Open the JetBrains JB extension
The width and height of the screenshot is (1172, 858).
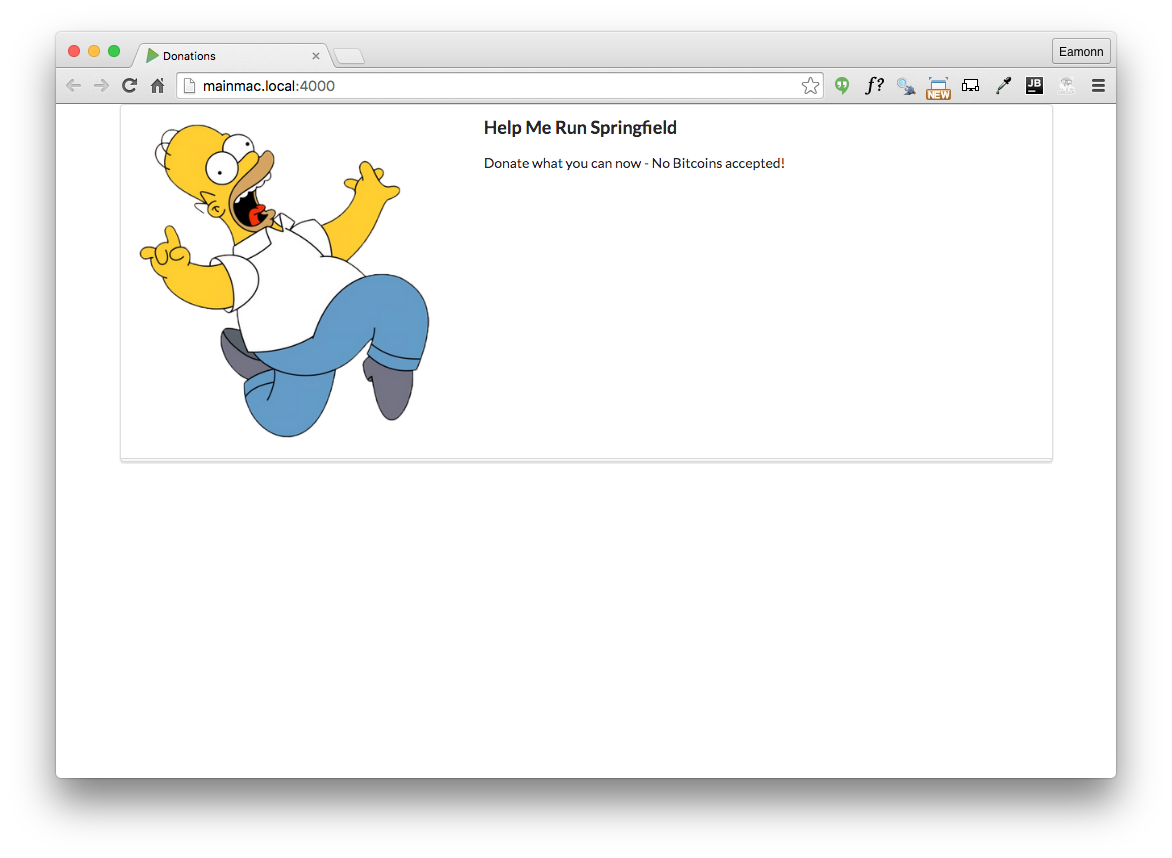click(x=1034, y=86)
